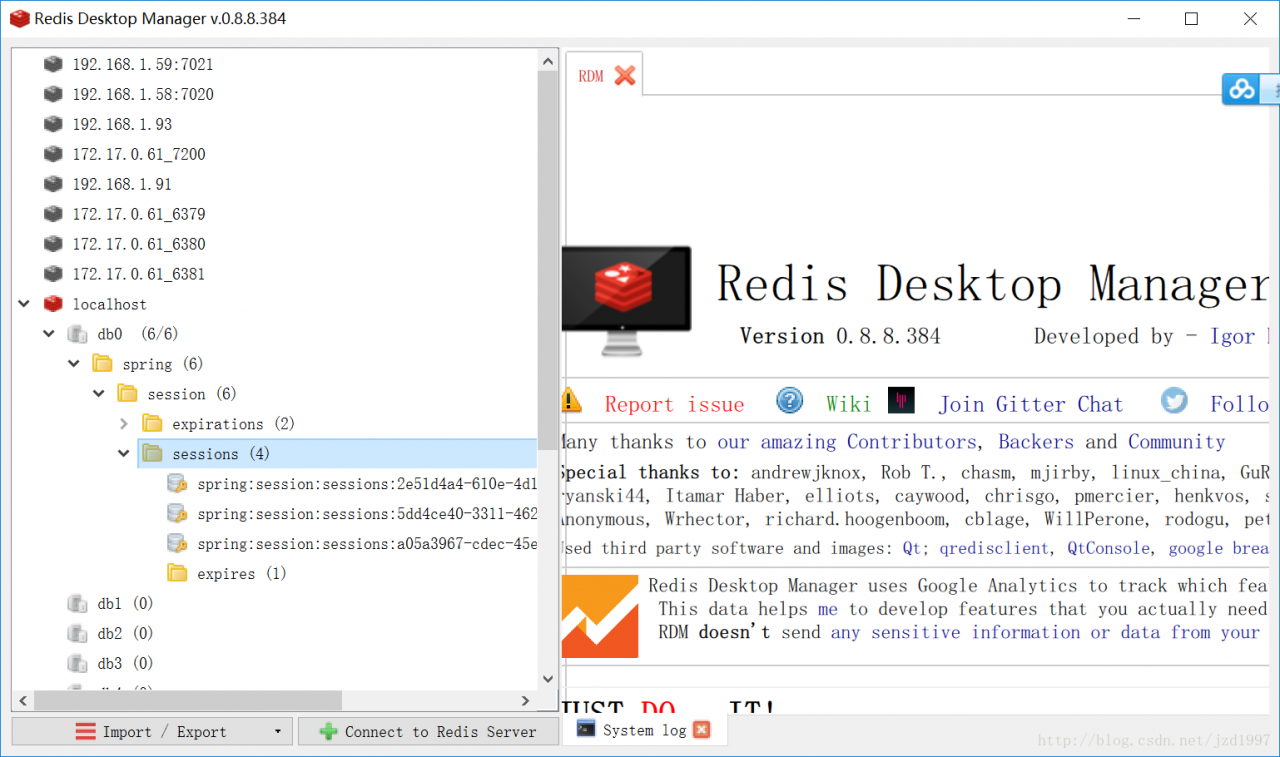
Task: Open the Join Gitter Chat link
Action: tap(1031, 404)
